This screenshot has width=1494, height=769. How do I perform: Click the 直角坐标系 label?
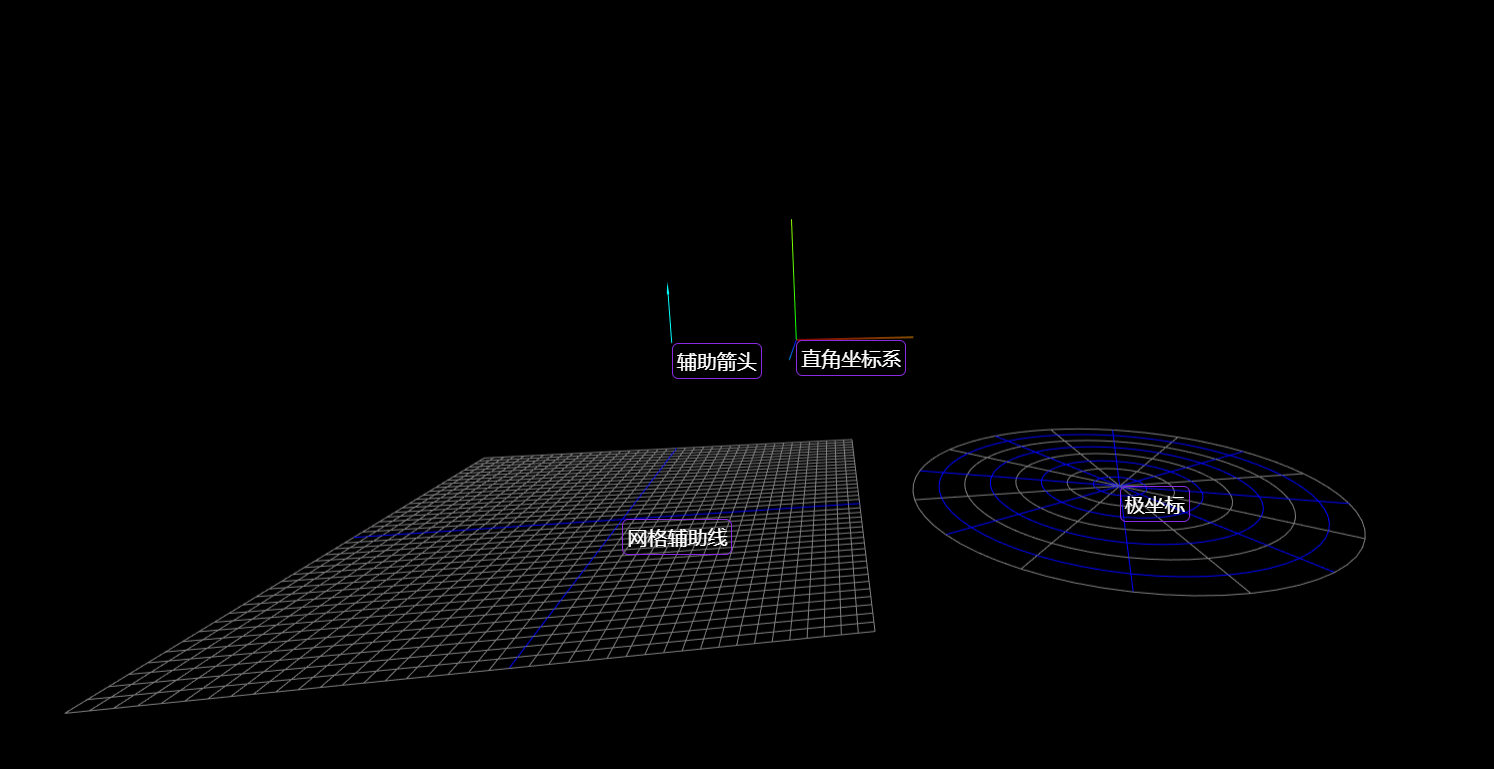(x=850, y=357)
